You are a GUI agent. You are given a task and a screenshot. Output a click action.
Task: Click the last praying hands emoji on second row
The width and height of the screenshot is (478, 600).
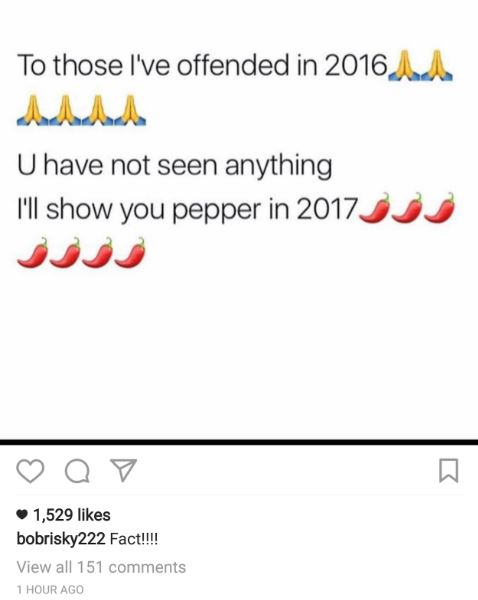130,111
